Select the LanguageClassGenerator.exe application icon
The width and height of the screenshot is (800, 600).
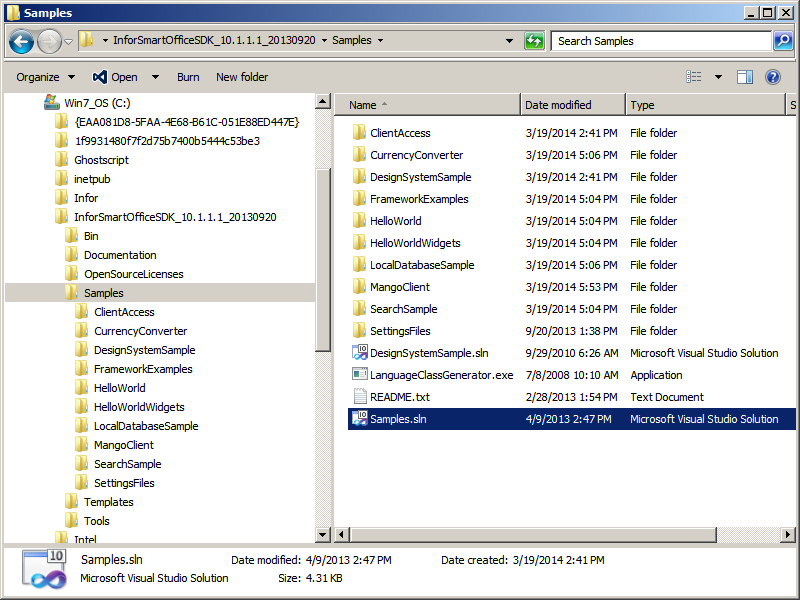360,375
